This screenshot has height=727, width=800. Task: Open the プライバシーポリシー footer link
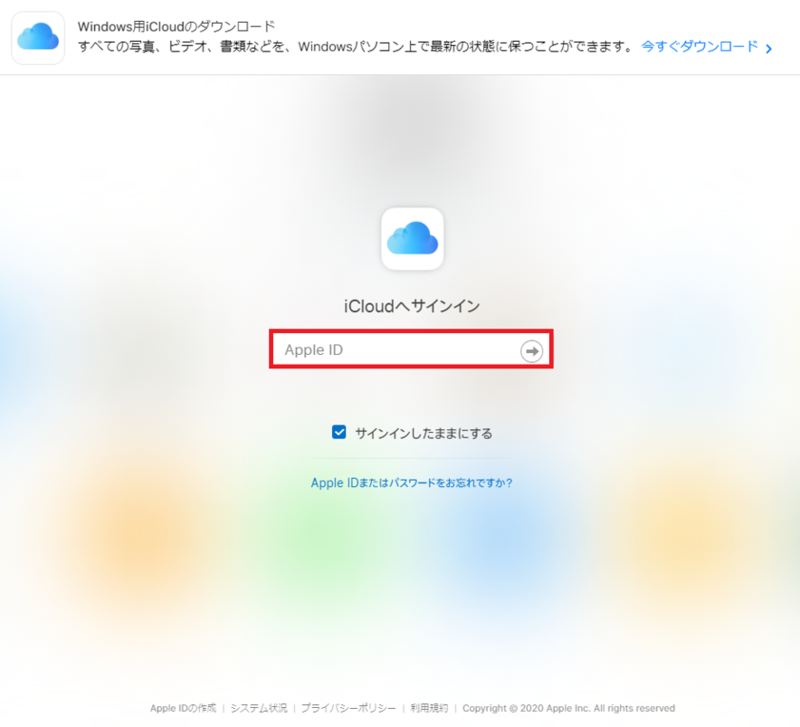click(x=348, y=708)
